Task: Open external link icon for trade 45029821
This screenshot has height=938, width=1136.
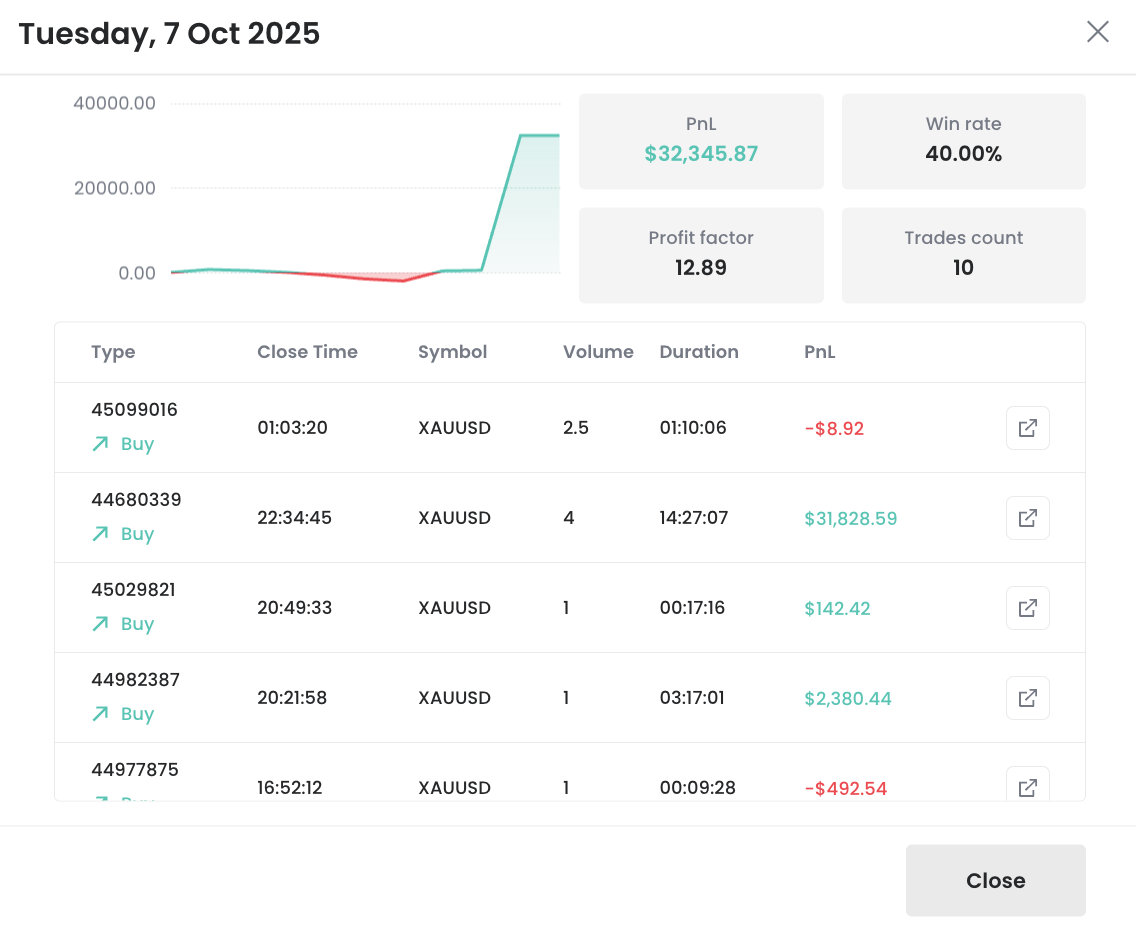Action: pyautogui.click(x=1027, y=608)
